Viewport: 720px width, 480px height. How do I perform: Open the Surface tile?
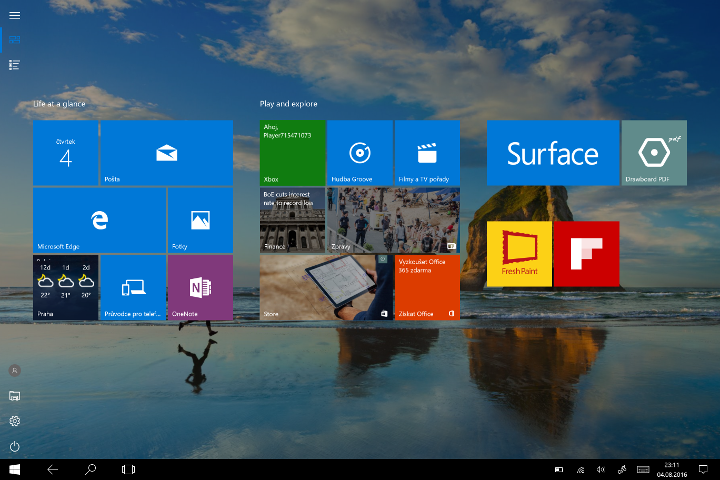click(553, 153)
